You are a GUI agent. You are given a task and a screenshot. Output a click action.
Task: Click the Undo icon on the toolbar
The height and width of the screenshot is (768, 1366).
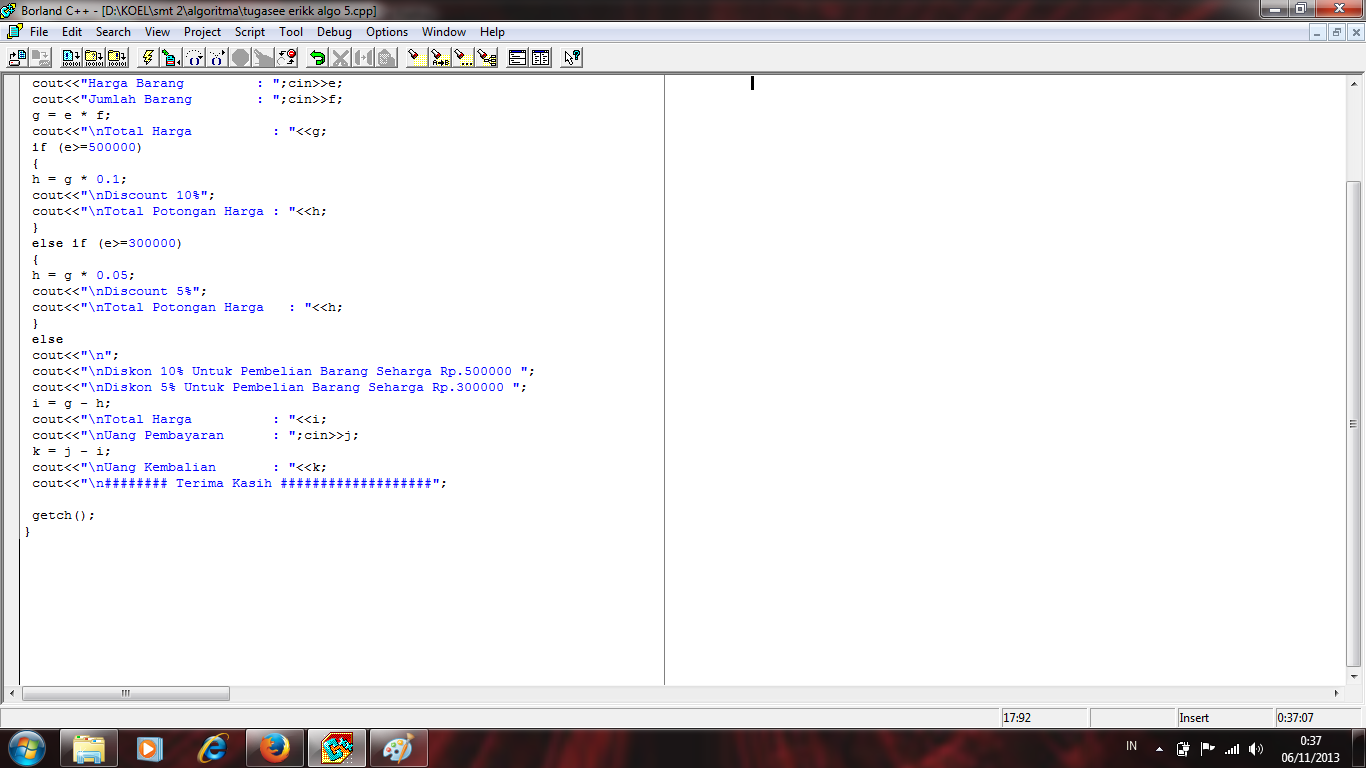tap(318, 57)
